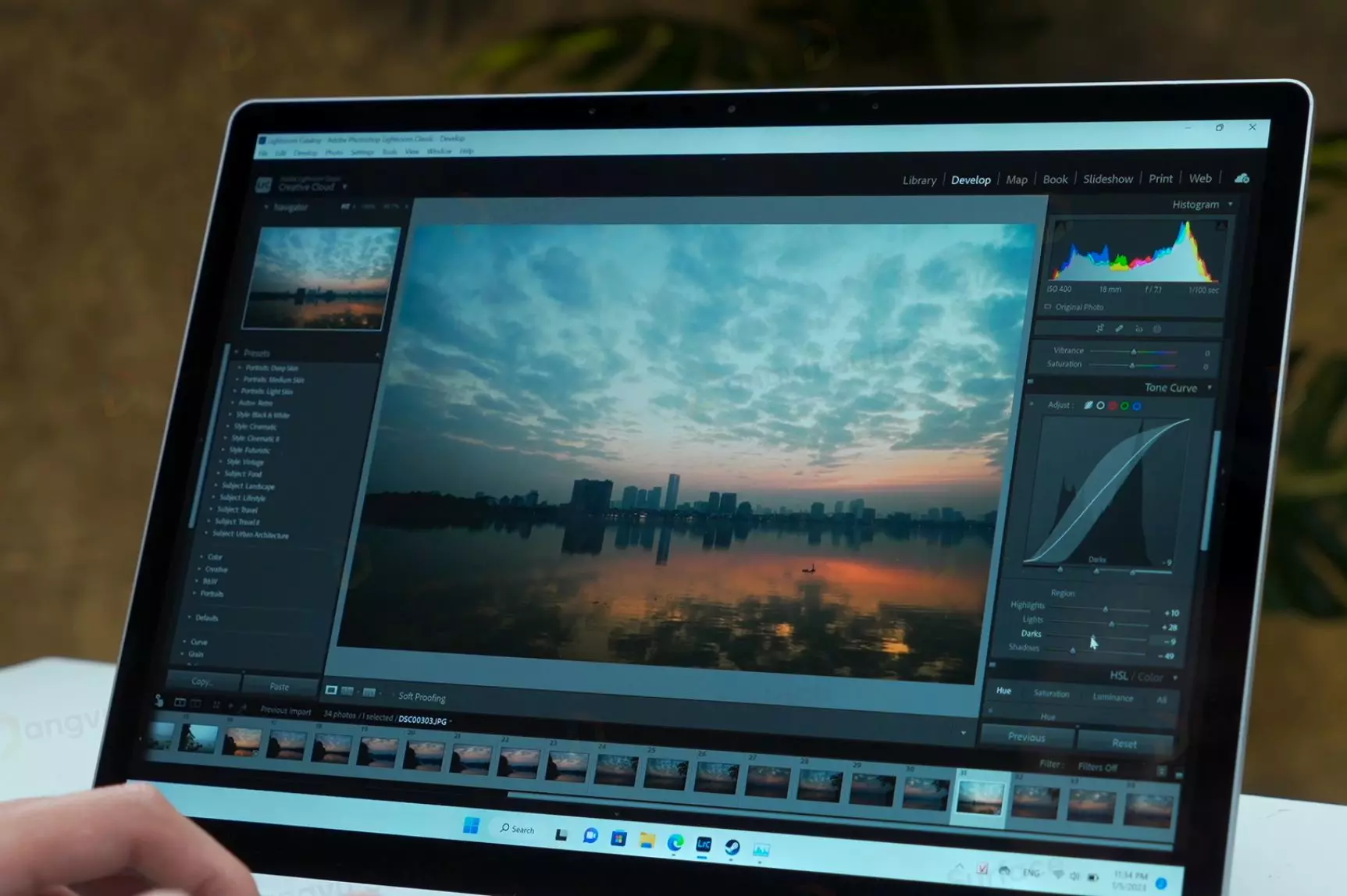Open the Print module

point(1160,179)
